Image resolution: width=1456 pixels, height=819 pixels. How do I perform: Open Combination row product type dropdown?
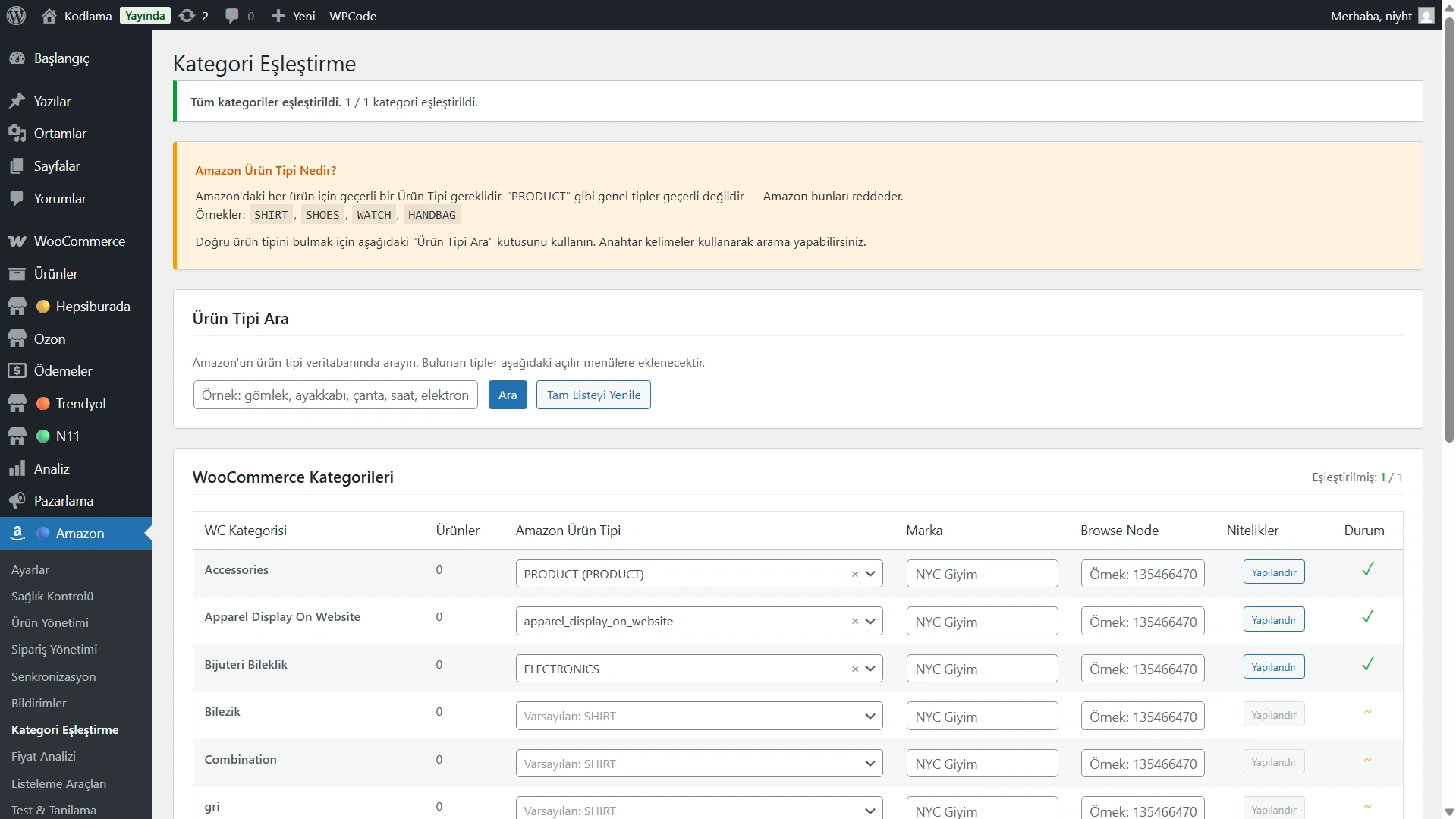870,764
